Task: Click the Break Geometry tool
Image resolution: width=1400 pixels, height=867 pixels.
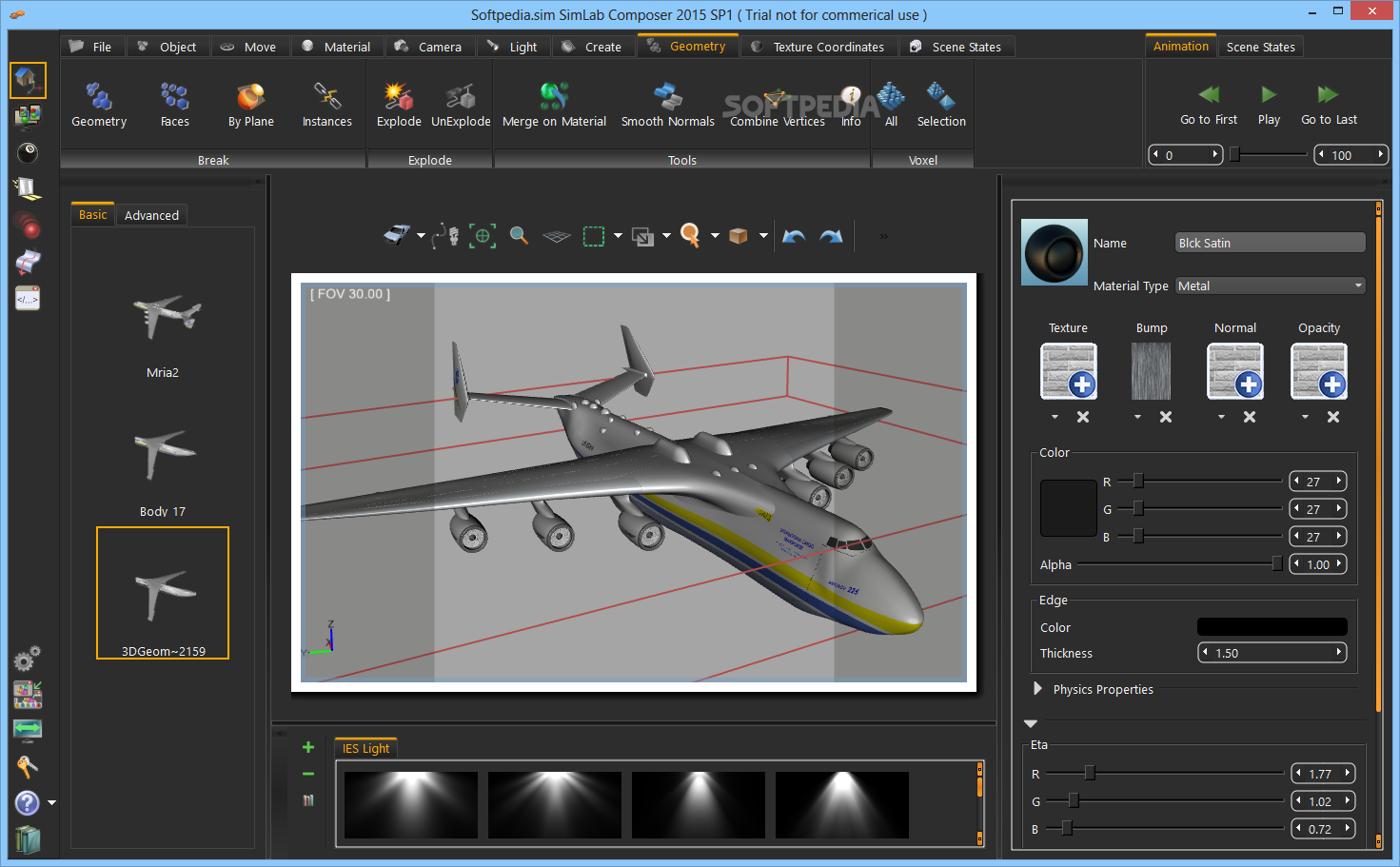Action: (99, 105)
